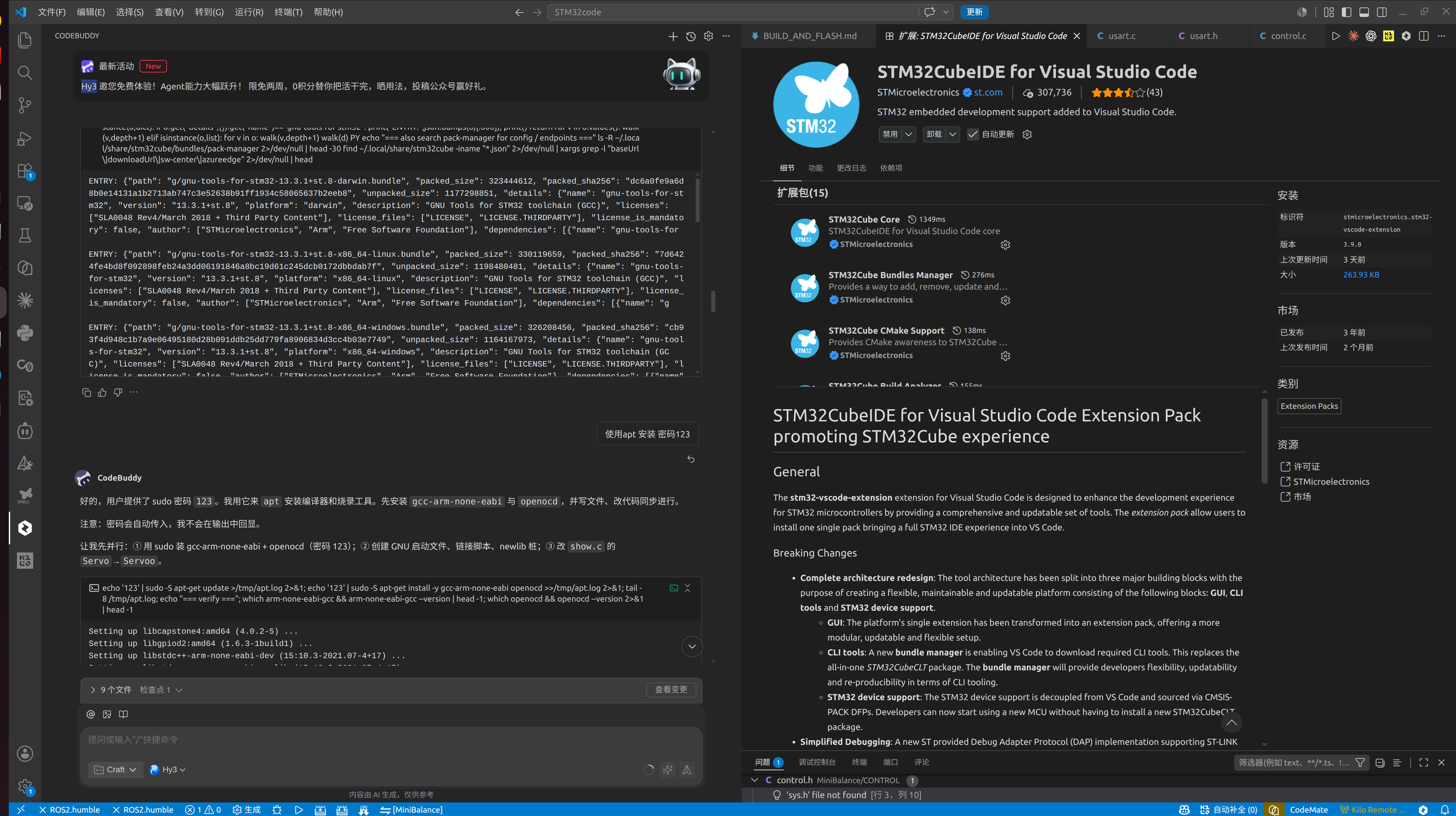Click the debug bug icon in status bar
Screen dimensions: 1456x816
coord(277,810)
